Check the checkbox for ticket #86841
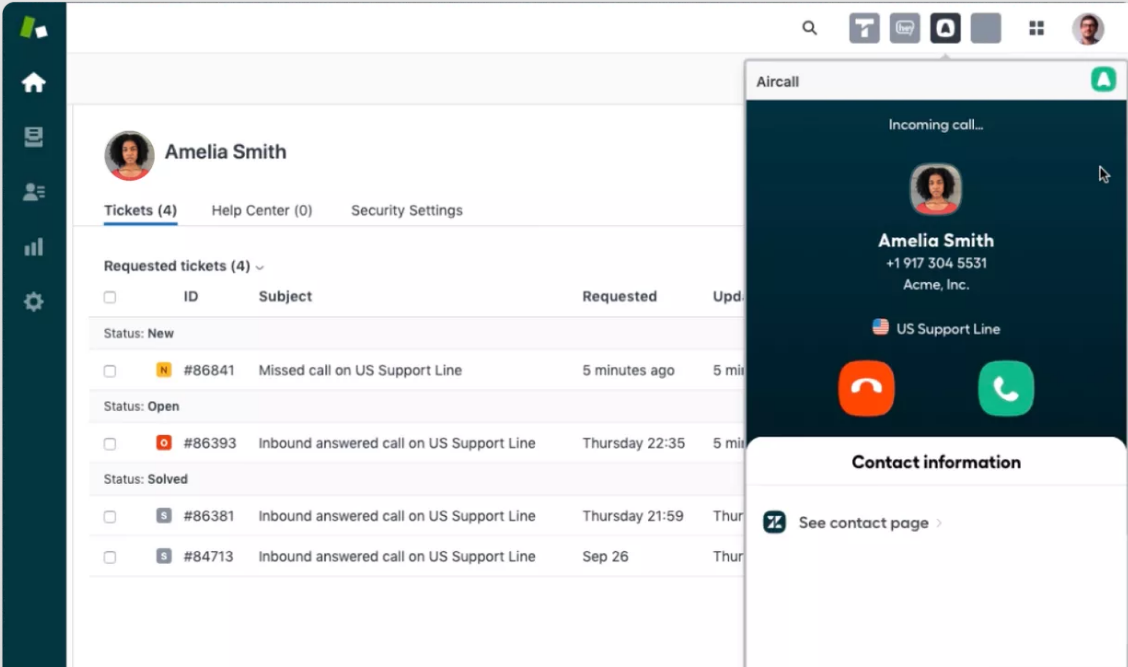Viewport: 1128px width, 667px height. pos(110,370)
